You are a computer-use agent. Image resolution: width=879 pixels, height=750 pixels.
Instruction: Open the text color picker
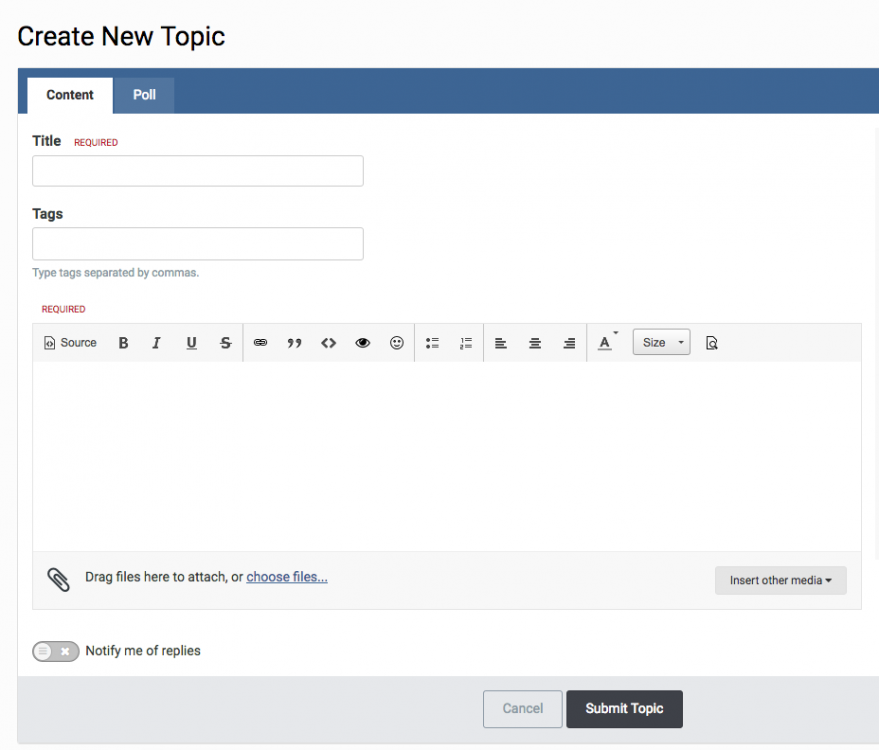[607, 342]
